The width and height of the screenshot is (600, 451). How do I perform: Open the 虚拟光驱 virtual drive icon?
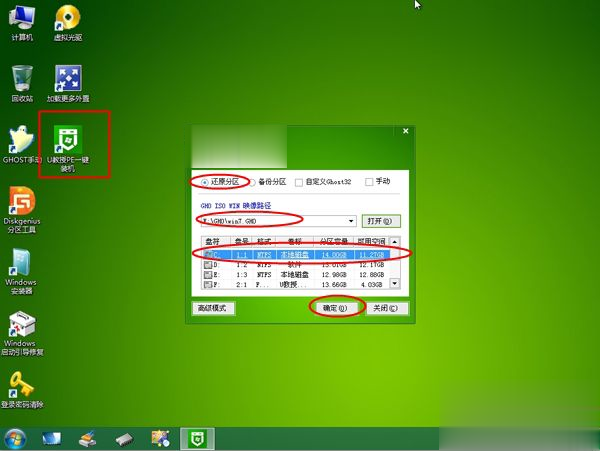tap(67, 18)
